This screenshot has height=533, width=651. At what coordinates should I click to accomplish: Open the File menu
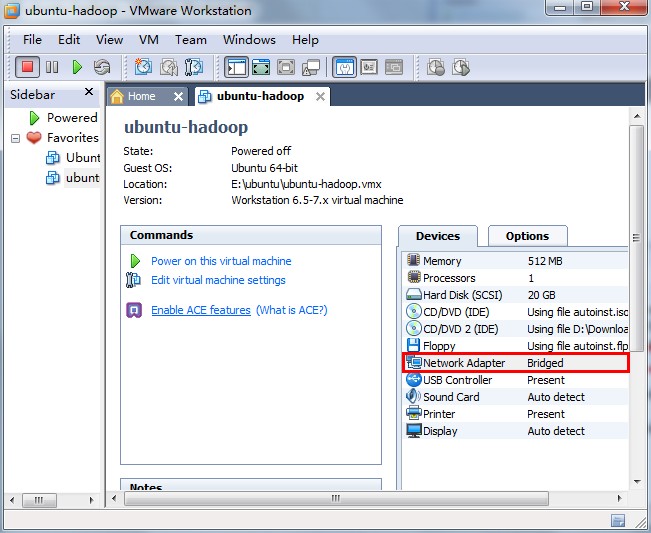pyautogui.click(x=32, y=40)
